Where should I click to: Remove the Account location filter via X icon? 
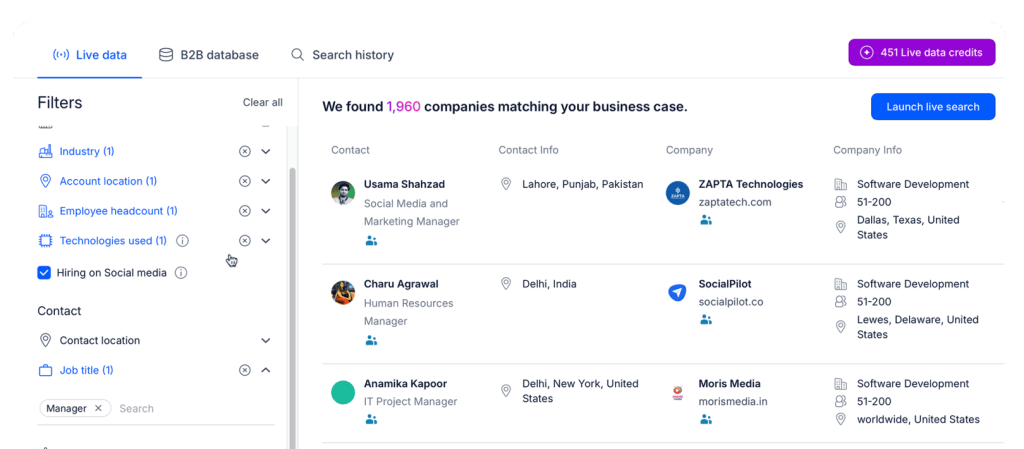click(x=245, y=181)
